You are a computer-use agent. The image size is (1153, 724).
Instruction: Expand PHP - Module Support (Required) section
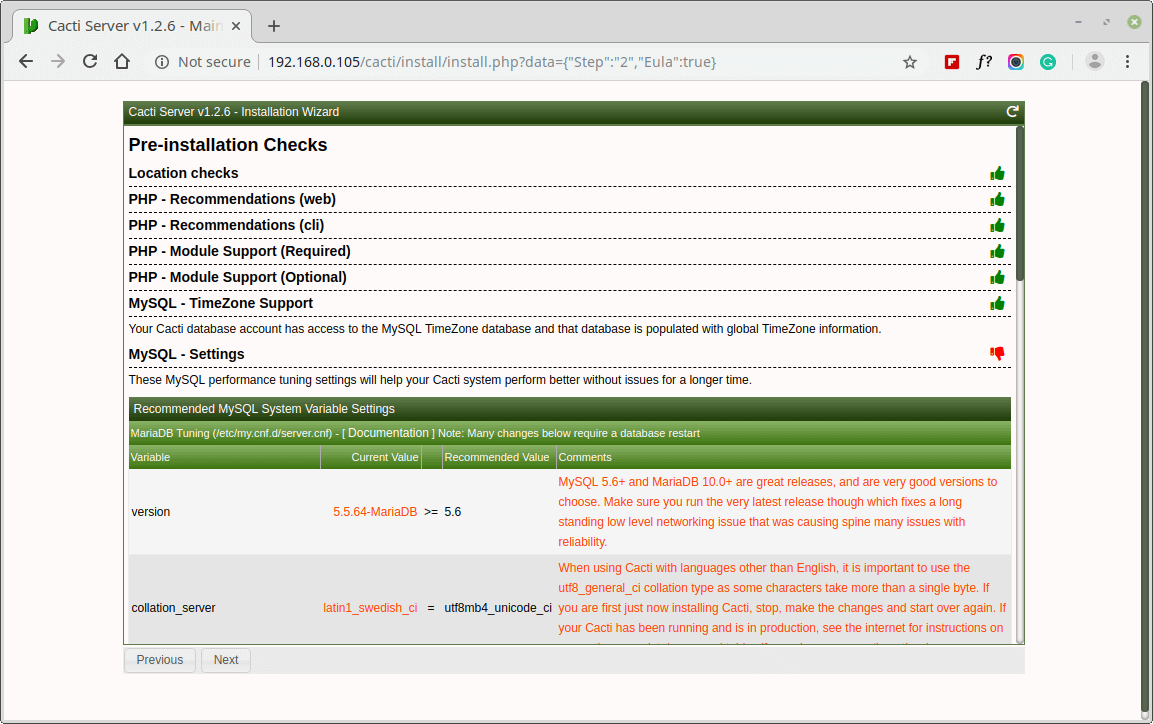coord(239,251)
